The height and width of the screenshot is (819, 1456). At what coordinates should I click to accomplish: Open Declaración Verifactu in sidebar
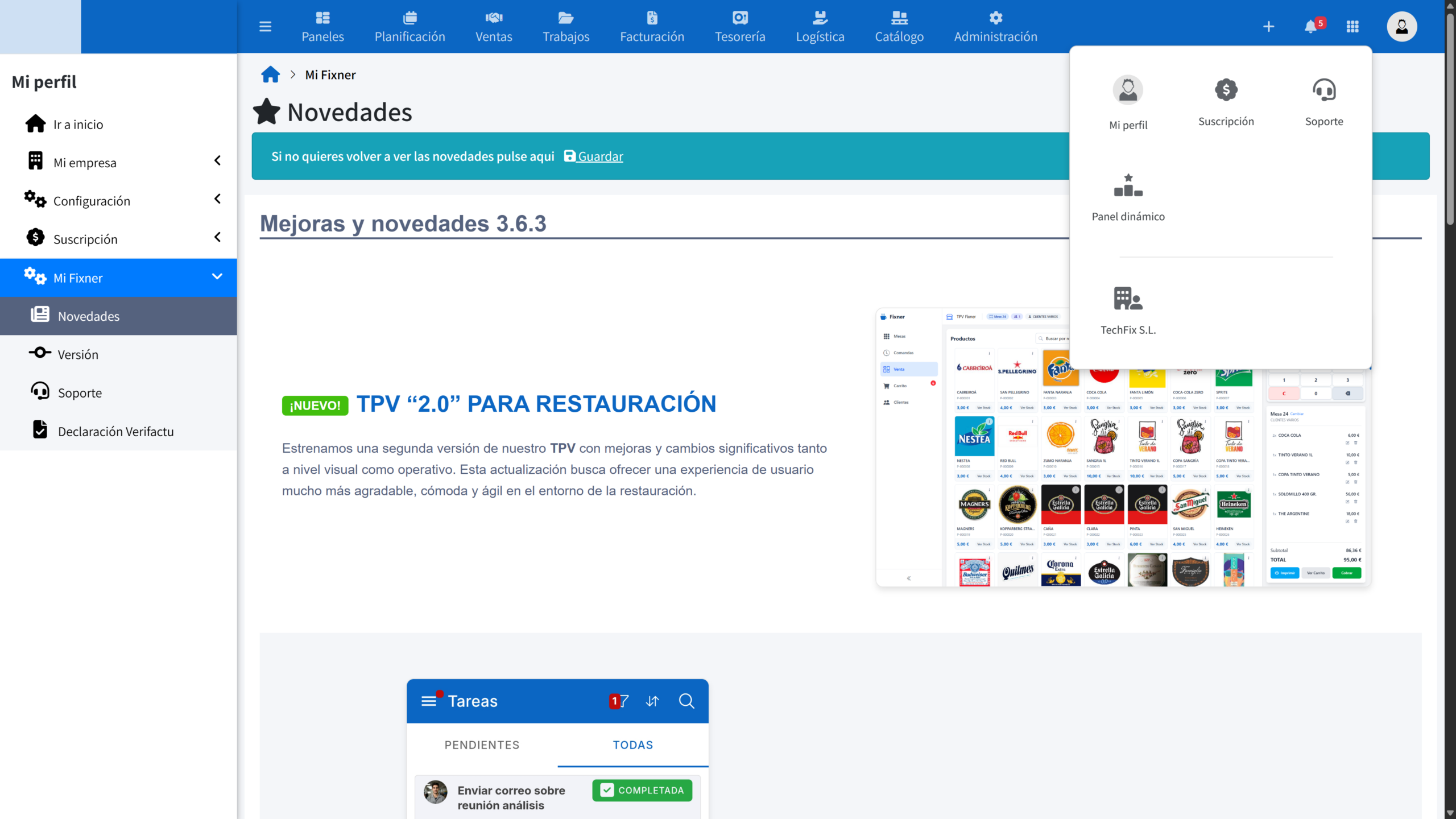pyautogui.click(x=115, y=431)
